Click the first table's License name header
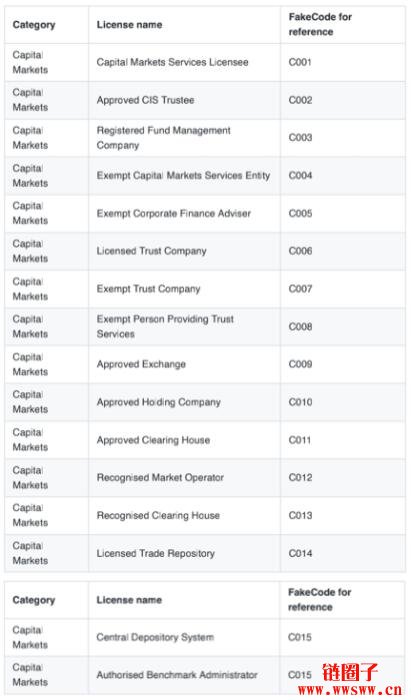The image size is (411, 700). click(129, 25)
